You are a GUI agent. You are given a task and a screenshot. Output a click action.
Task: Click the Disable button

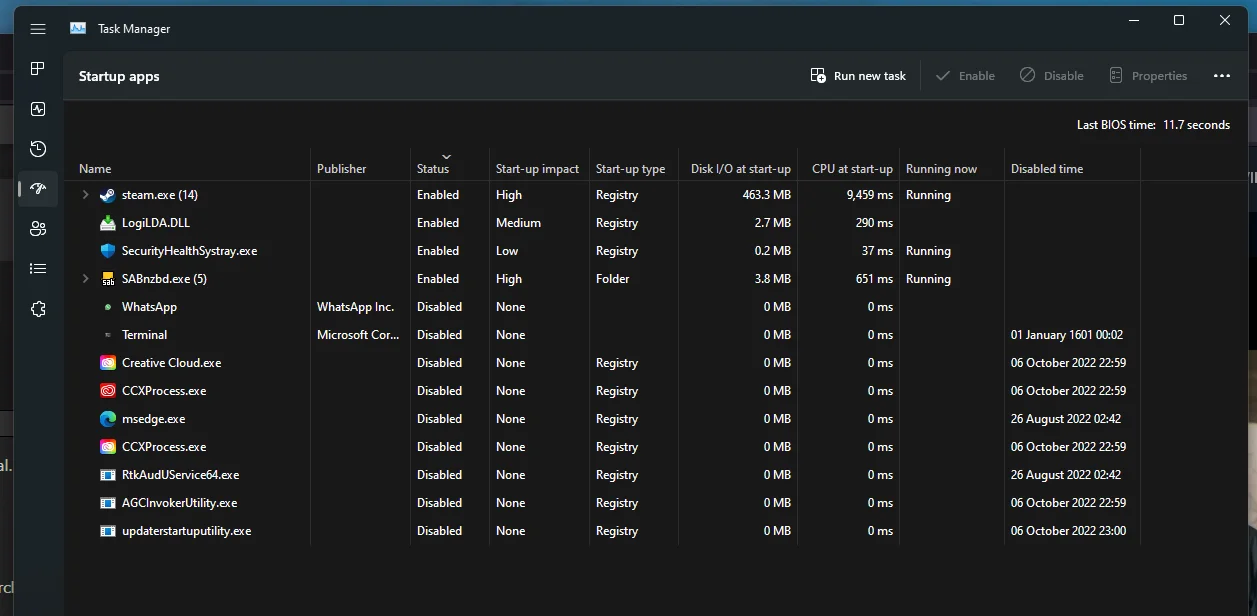click(1051, 76)
